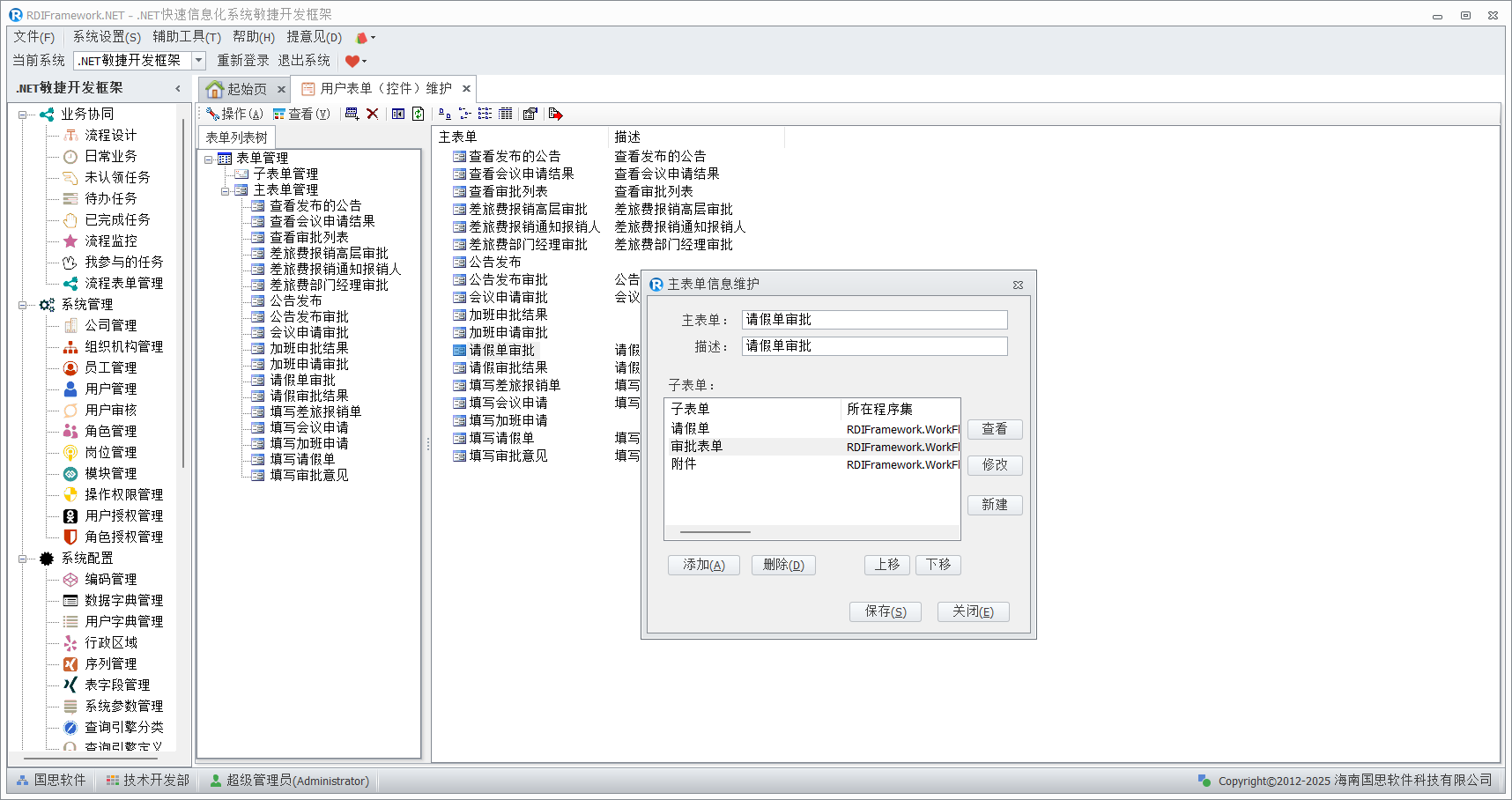Click the toggle panel toolbar icon
Image resolution: width=1512 pixels, height=800 pixels.
point(398,114)
